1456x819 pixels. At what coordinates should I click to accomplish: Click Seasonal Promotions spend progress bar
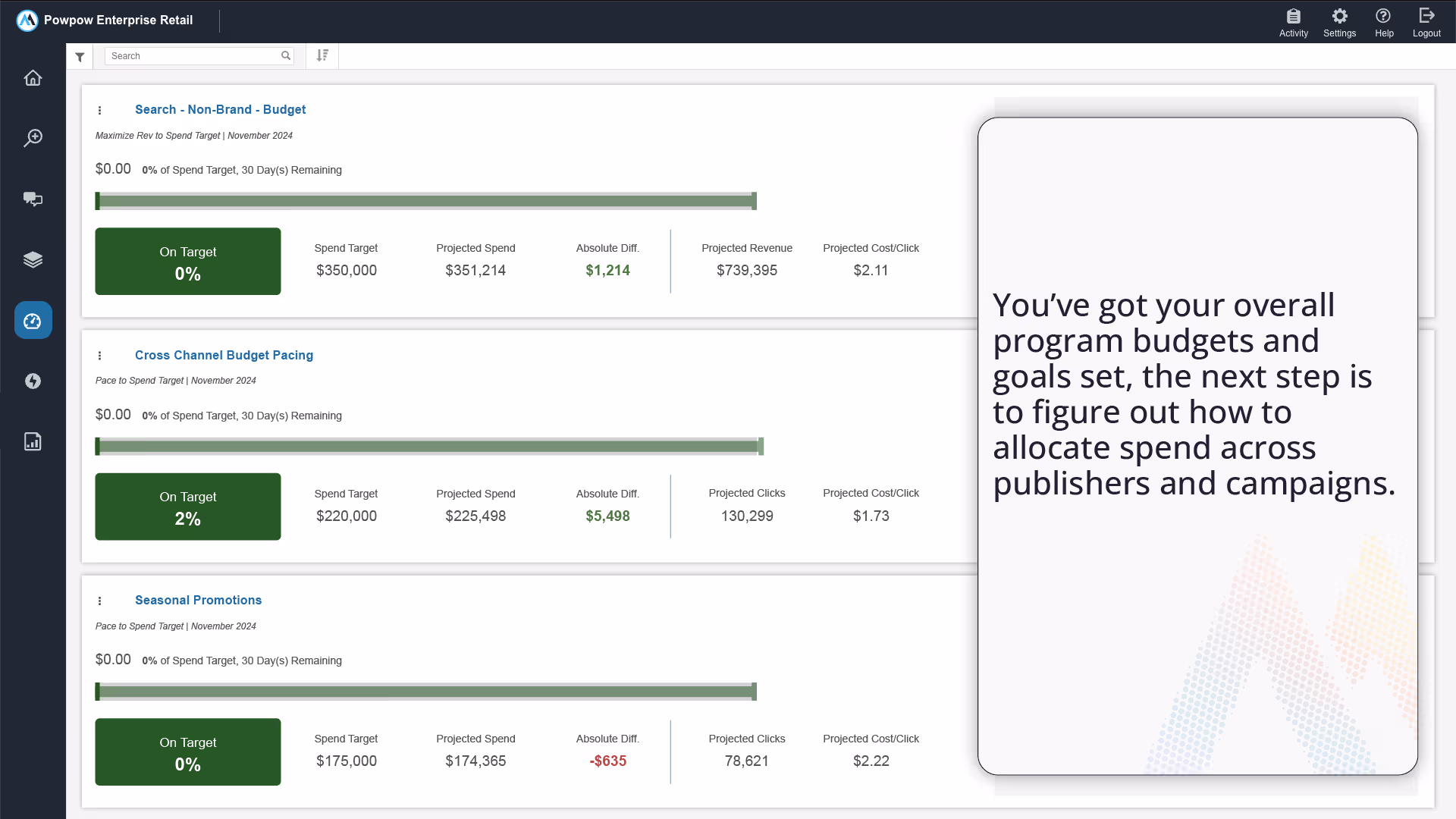(x=425, y=692)
